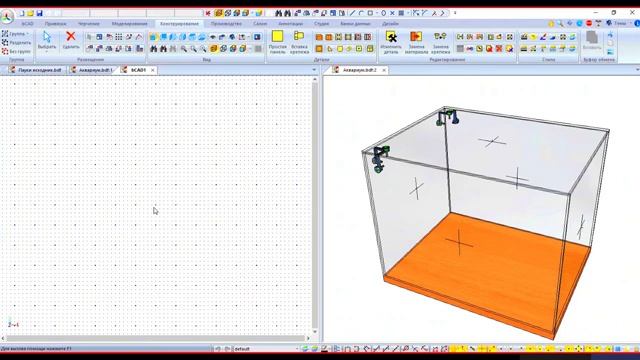
Task: Click the Save floppy disk icon
Action: 39,13
